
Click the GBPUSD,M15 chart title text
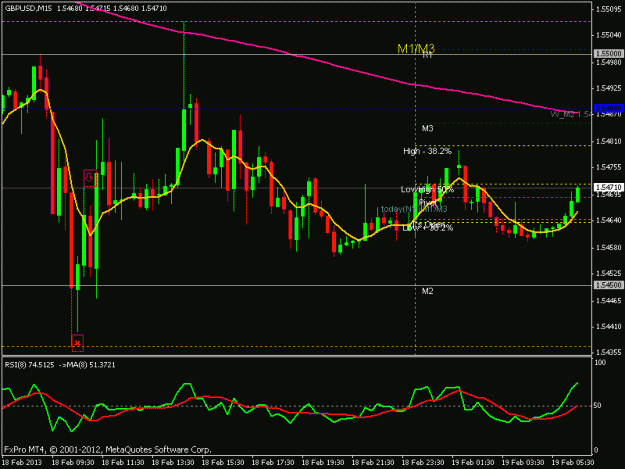coord(28,8)
